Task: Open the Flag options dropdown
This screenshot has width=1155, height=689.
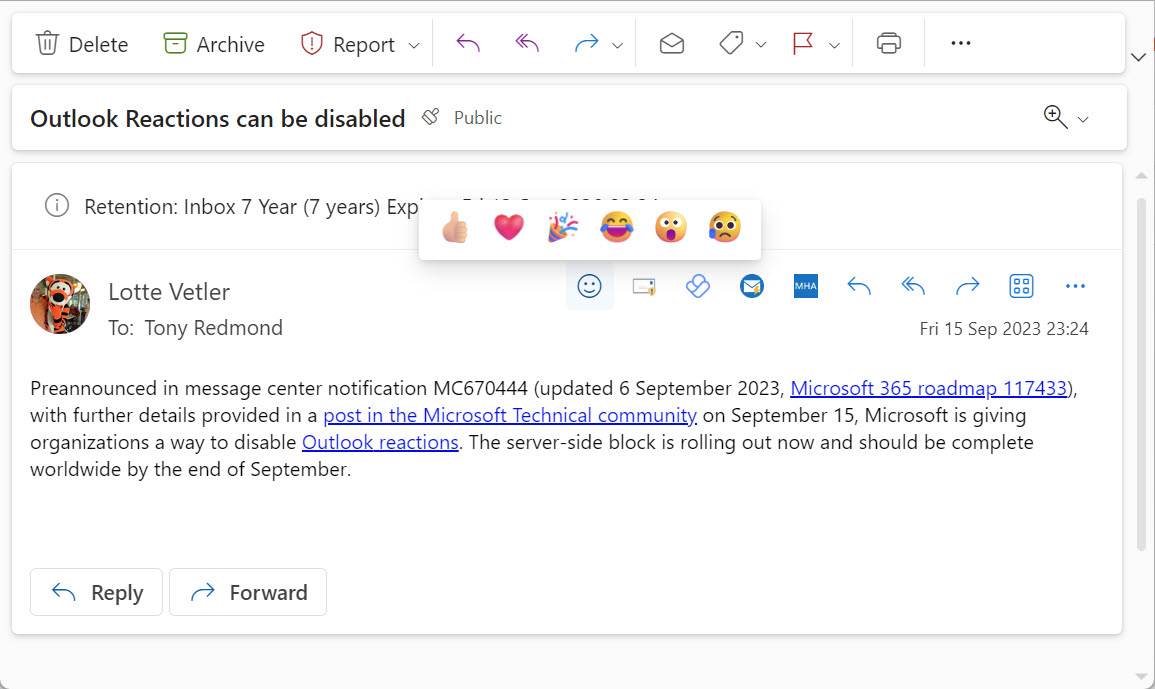Action: (x=835, y=46)
